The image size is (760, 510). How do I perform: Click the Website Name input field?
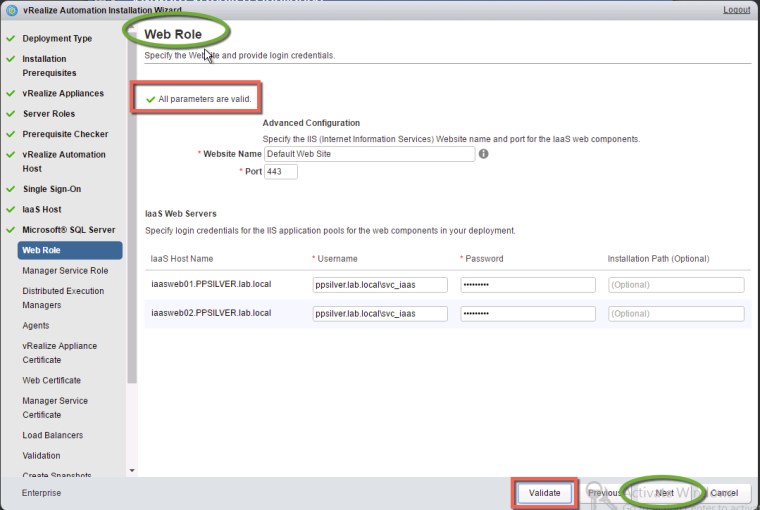coord(369,154)
